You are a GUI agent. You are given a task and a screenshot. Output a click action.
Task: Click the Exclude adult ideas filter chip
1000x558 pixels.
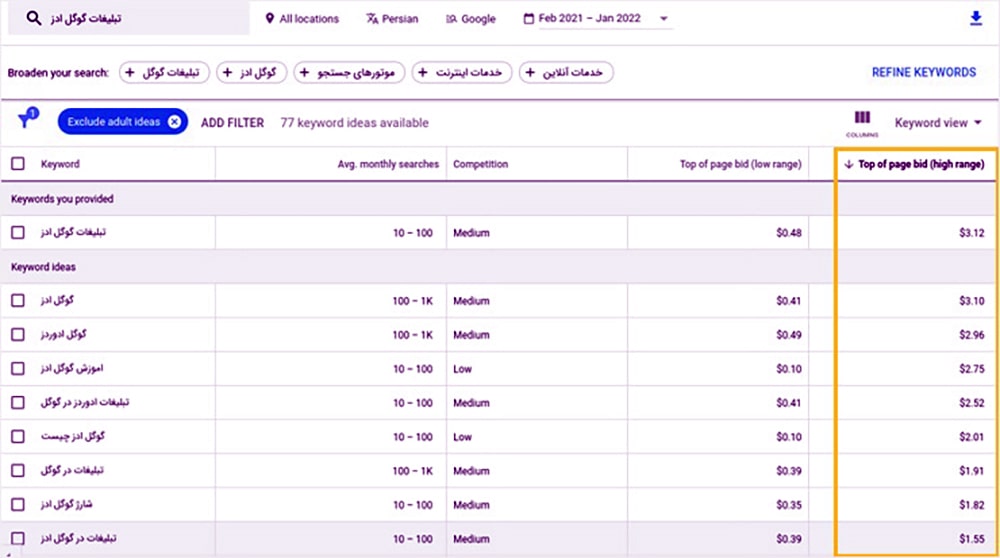(122, 122)
